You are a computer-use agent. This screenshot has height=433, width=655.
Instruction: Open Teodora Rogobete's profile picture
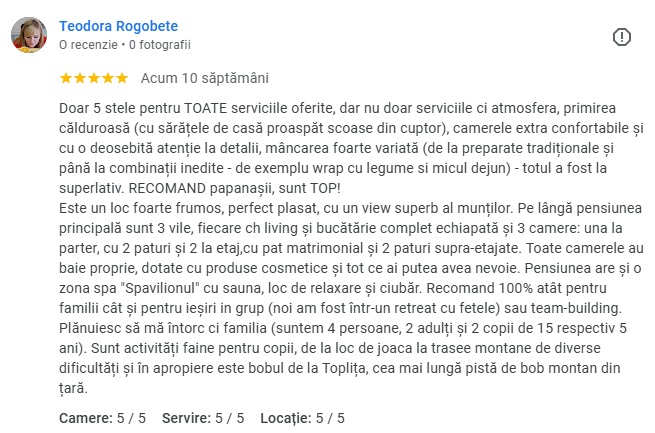(29, 35)
